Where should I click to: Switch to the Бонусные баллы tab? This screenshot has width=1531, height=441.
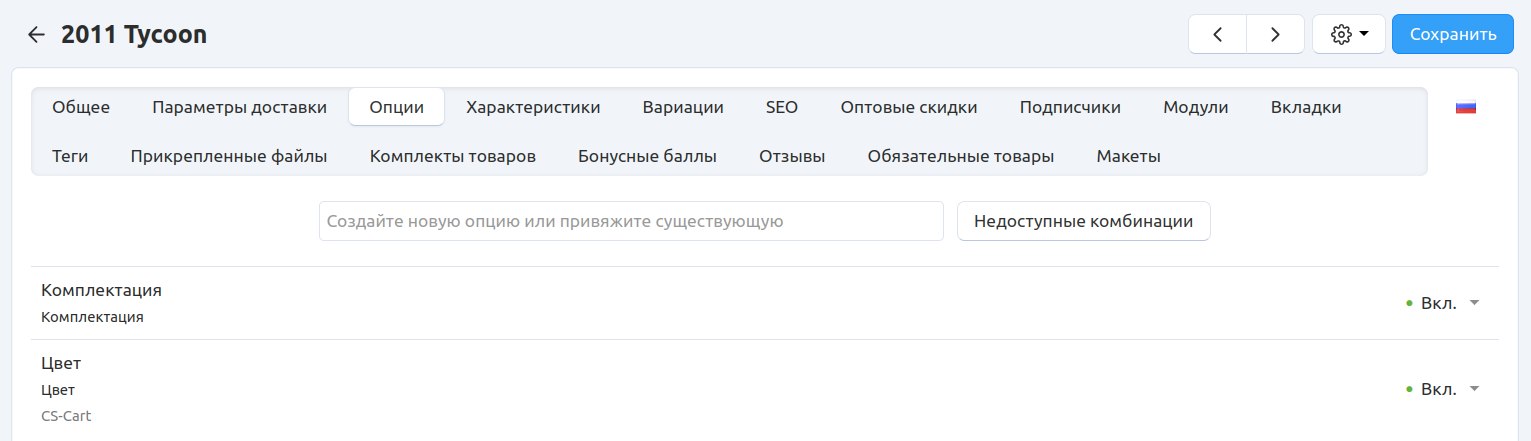647,156
